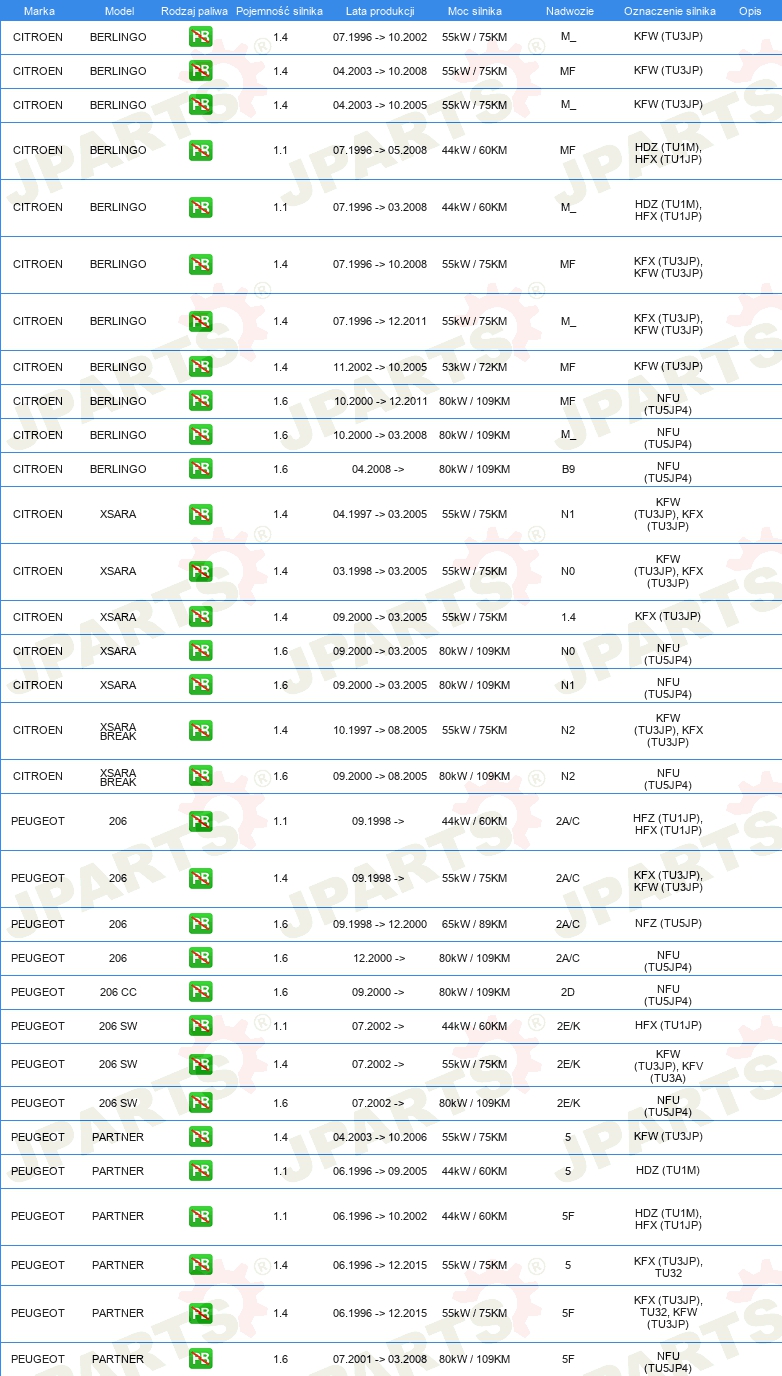Click fuel icon for Peugeot 206 1.1 row

[201, 822]
